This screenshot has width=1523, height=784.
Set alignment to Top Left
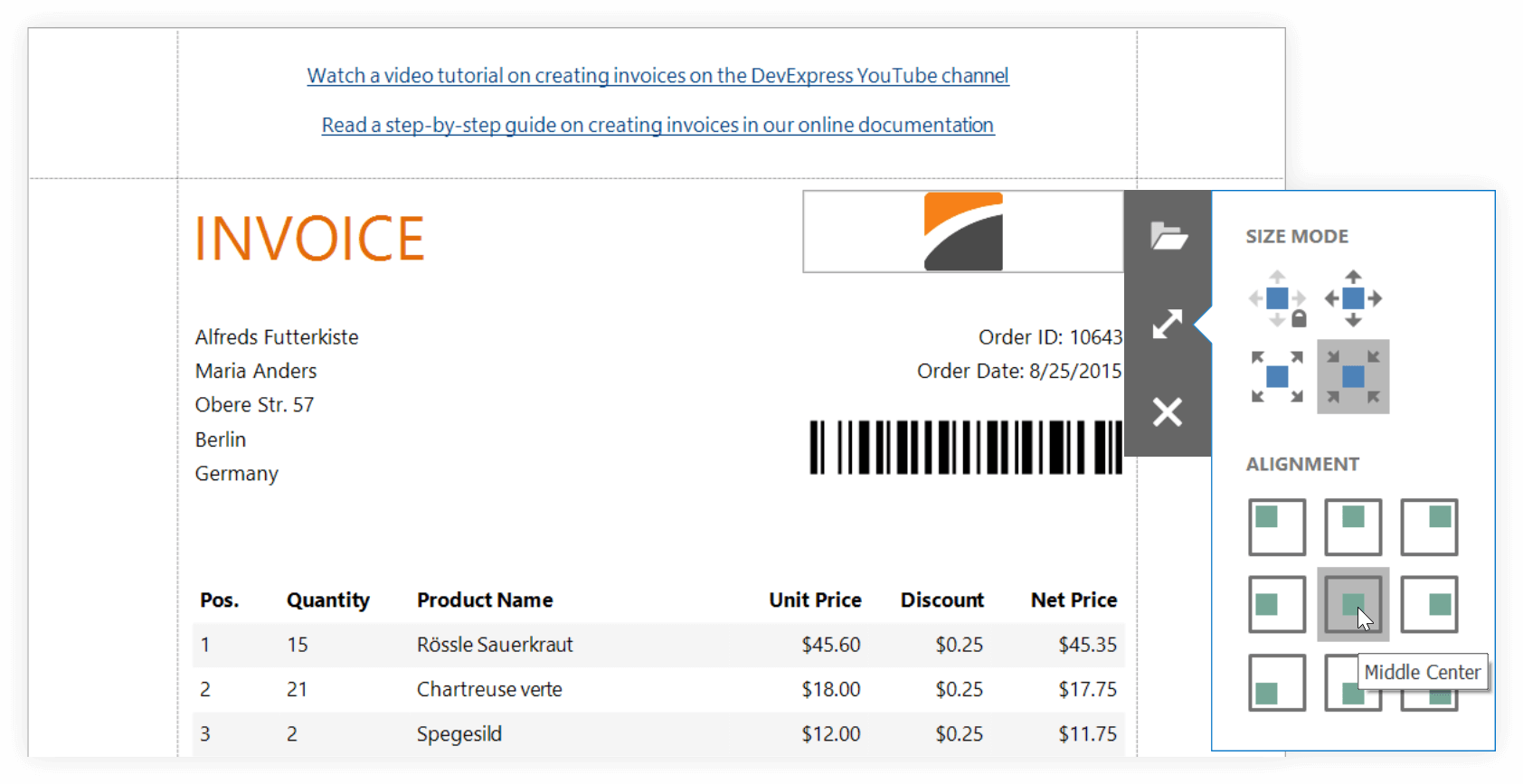pos(1277,527)
